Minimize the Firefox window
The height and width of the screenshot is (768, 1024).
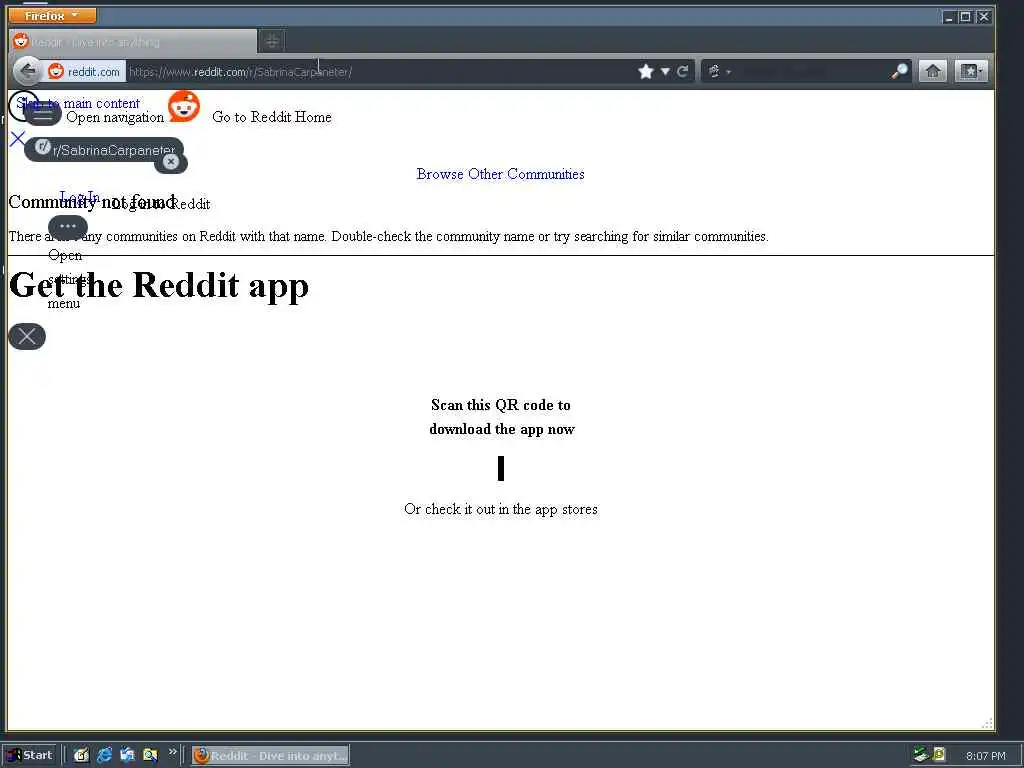coord(950,17)
